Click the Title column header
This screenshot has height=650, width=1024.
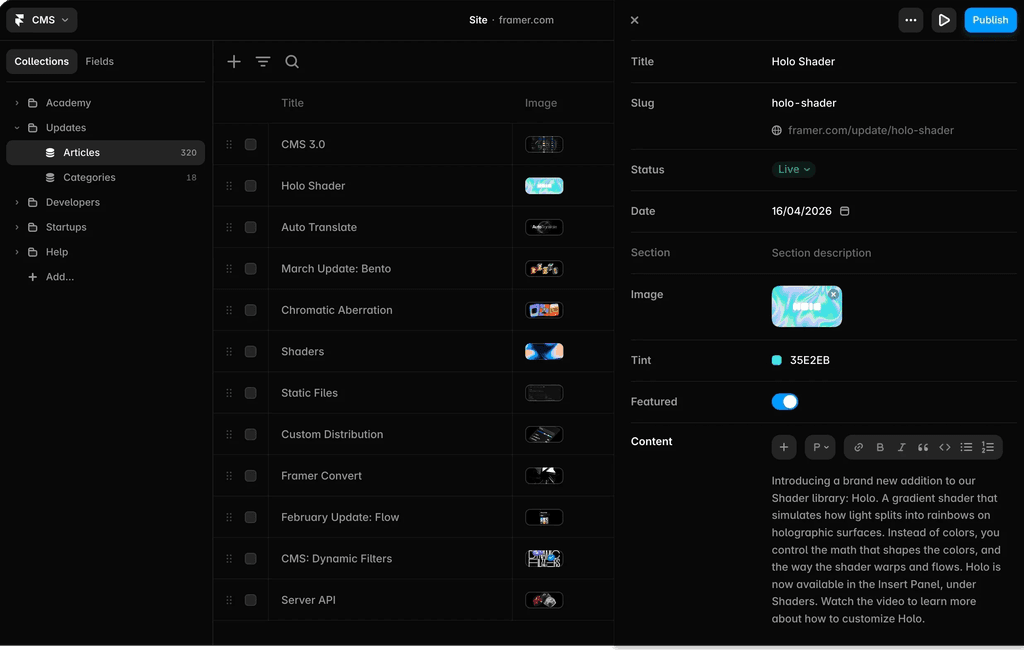point(292,103)
